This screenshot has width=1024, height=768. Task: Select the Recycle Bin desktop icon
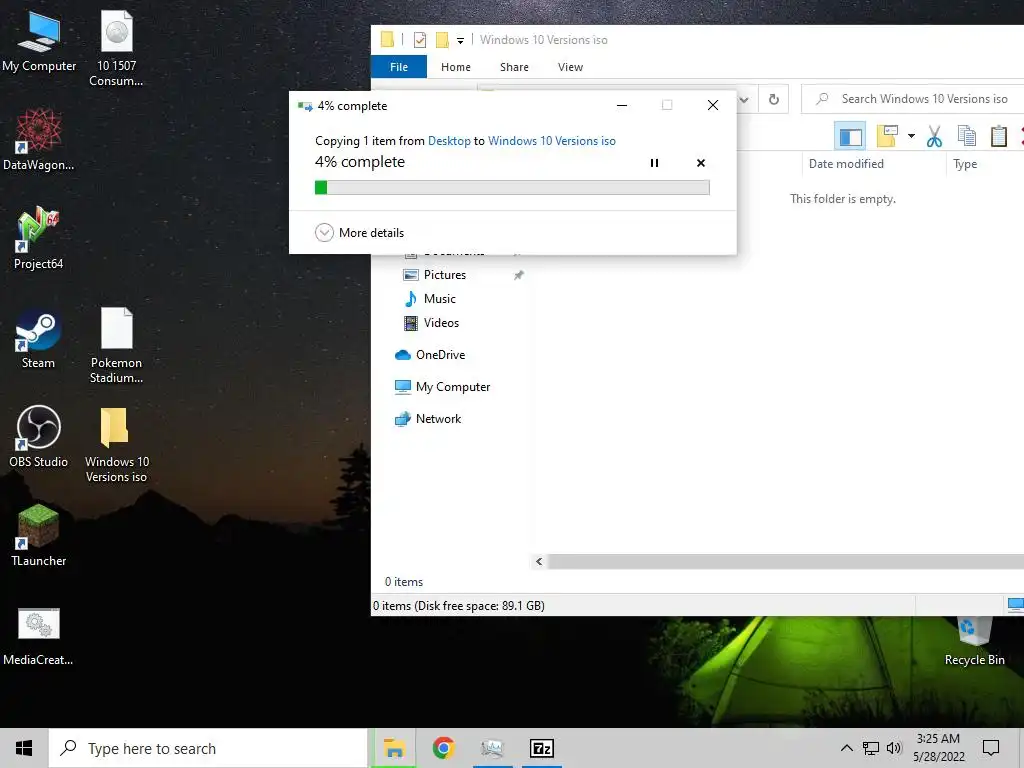tap(974, 641)
